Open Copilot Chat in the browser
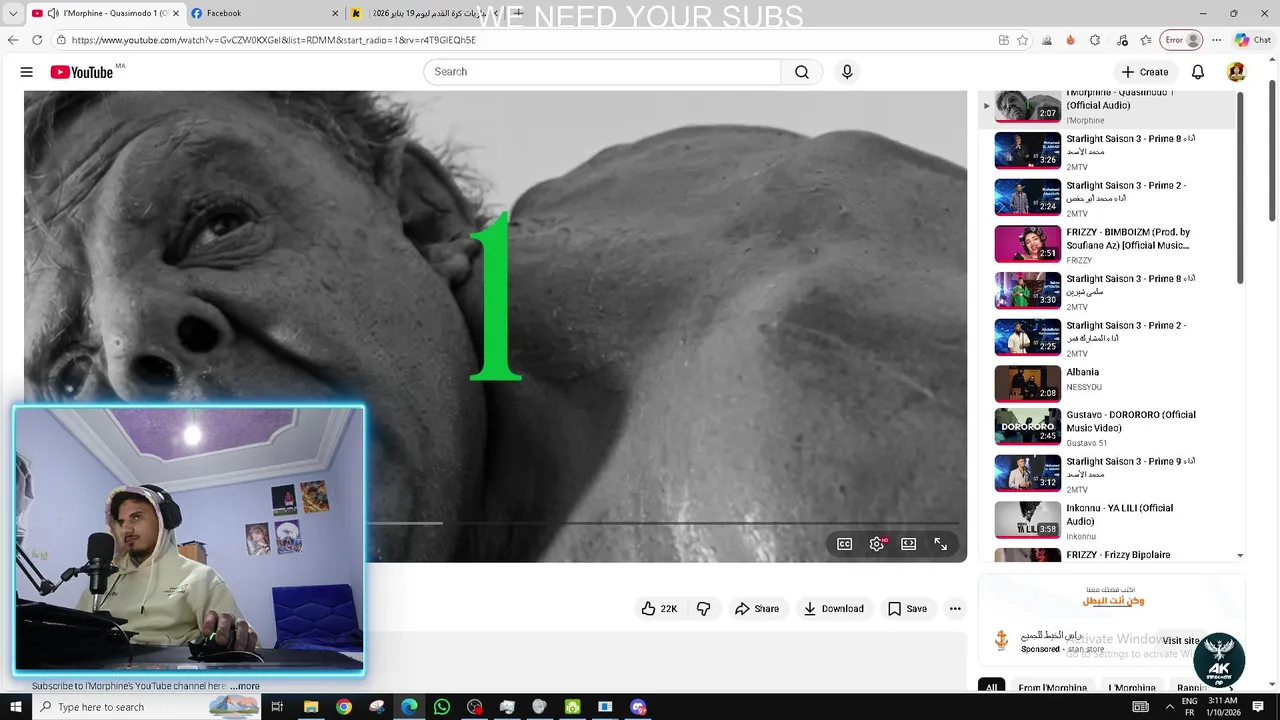1280x720 pixels. tap(1253, 40)
